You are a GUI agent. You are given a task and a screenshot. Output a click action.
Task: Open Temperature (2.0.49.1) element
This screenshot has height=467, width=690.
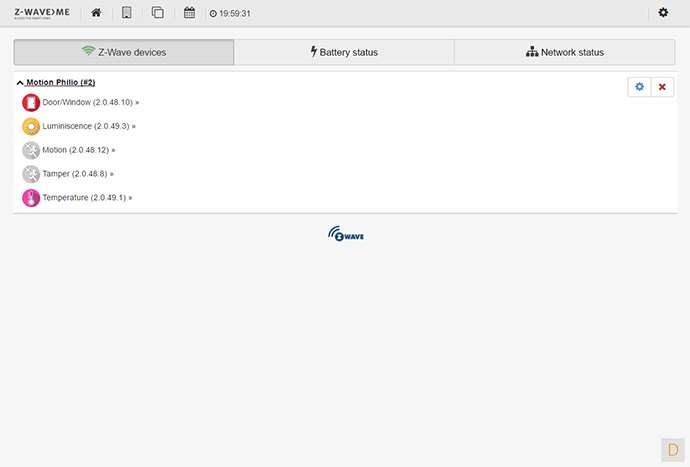87,197
